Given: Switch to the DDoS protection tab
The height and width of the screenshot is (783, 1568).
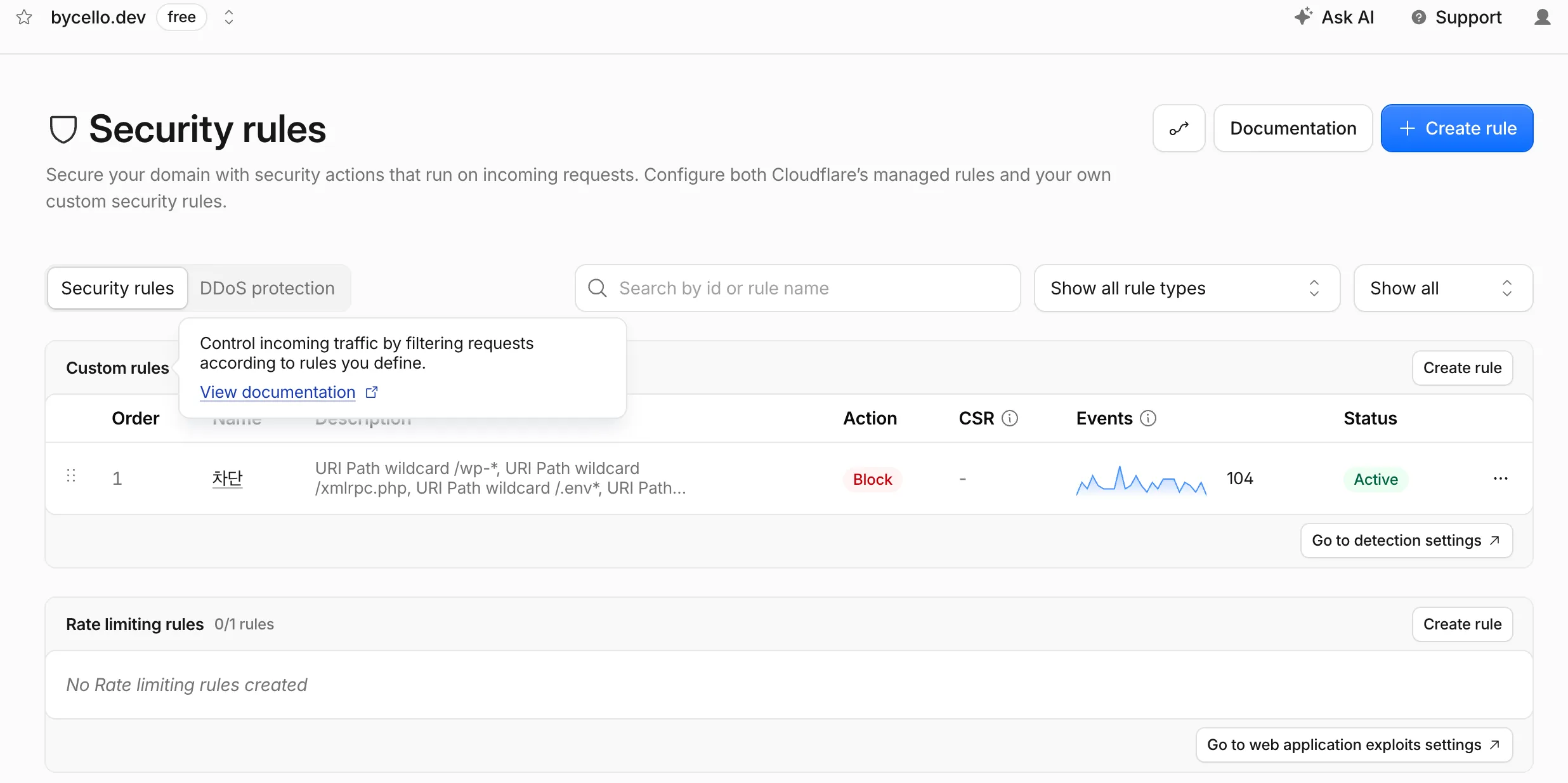Looking at the screenshot, I should tap(267, 288).
